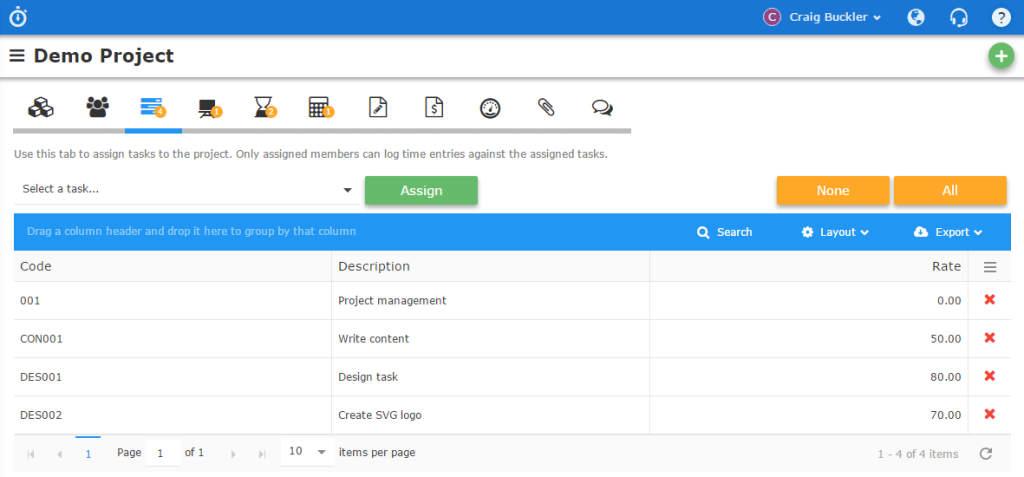
Task: Expand the Export dropdown
Action: tap(948, 232)
